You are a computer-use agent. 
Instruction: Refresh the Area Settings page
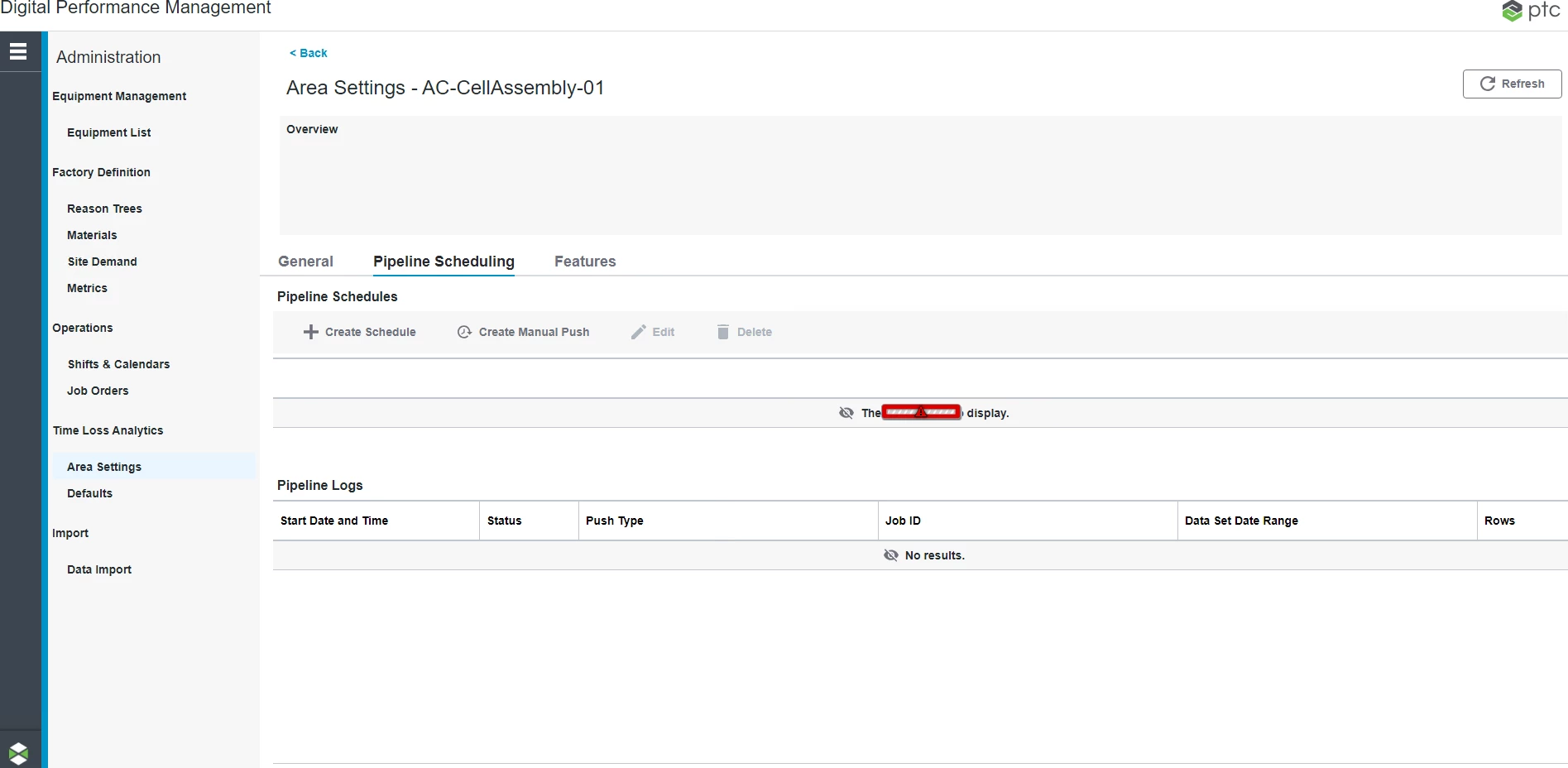point(1512,84)
